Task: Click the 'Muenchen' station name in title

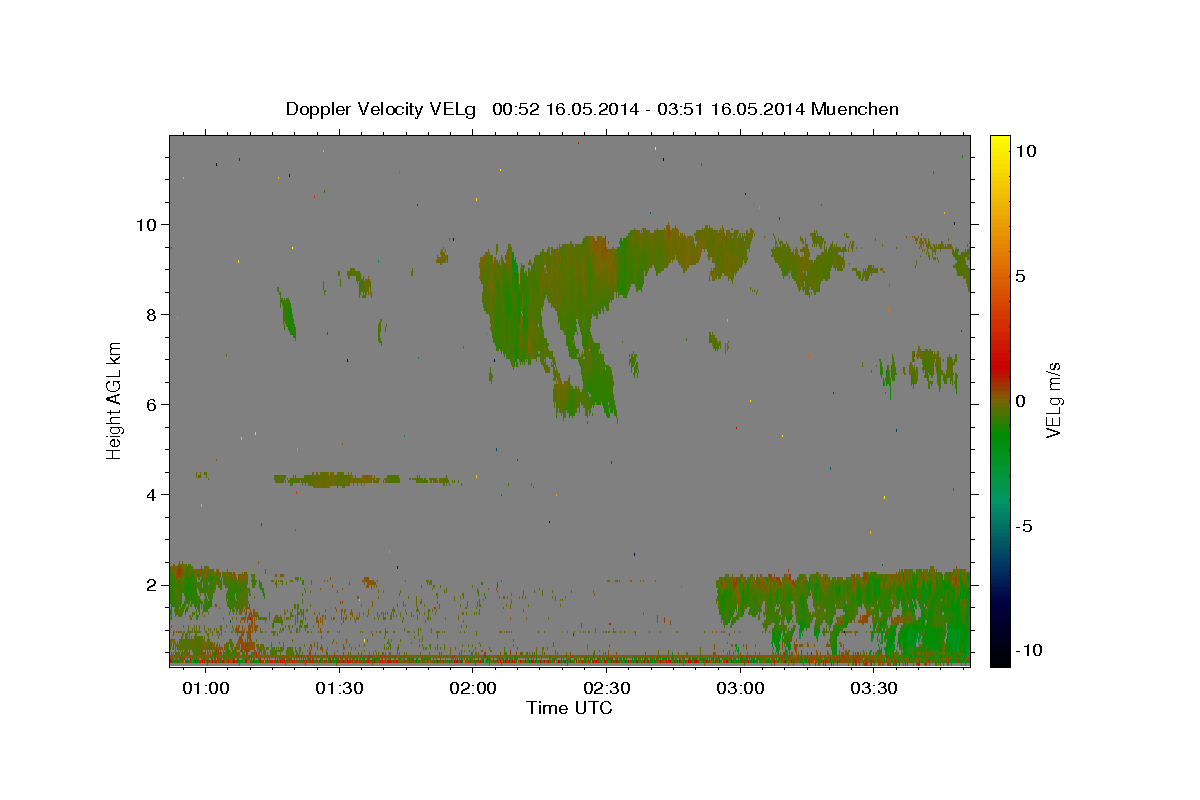Action: click(x=855, y=109)
